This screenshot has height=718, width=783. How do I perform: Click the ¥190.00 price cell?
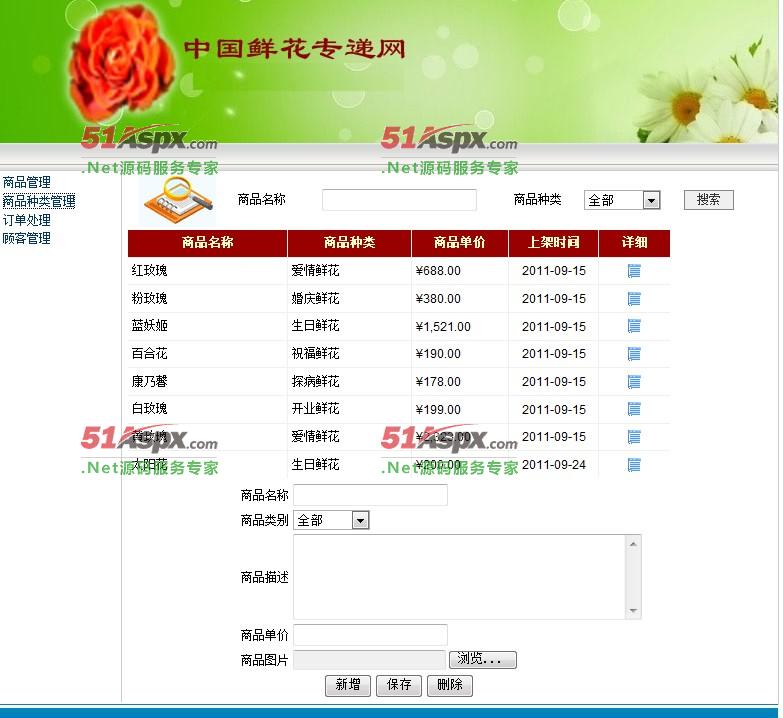(459, 354)
